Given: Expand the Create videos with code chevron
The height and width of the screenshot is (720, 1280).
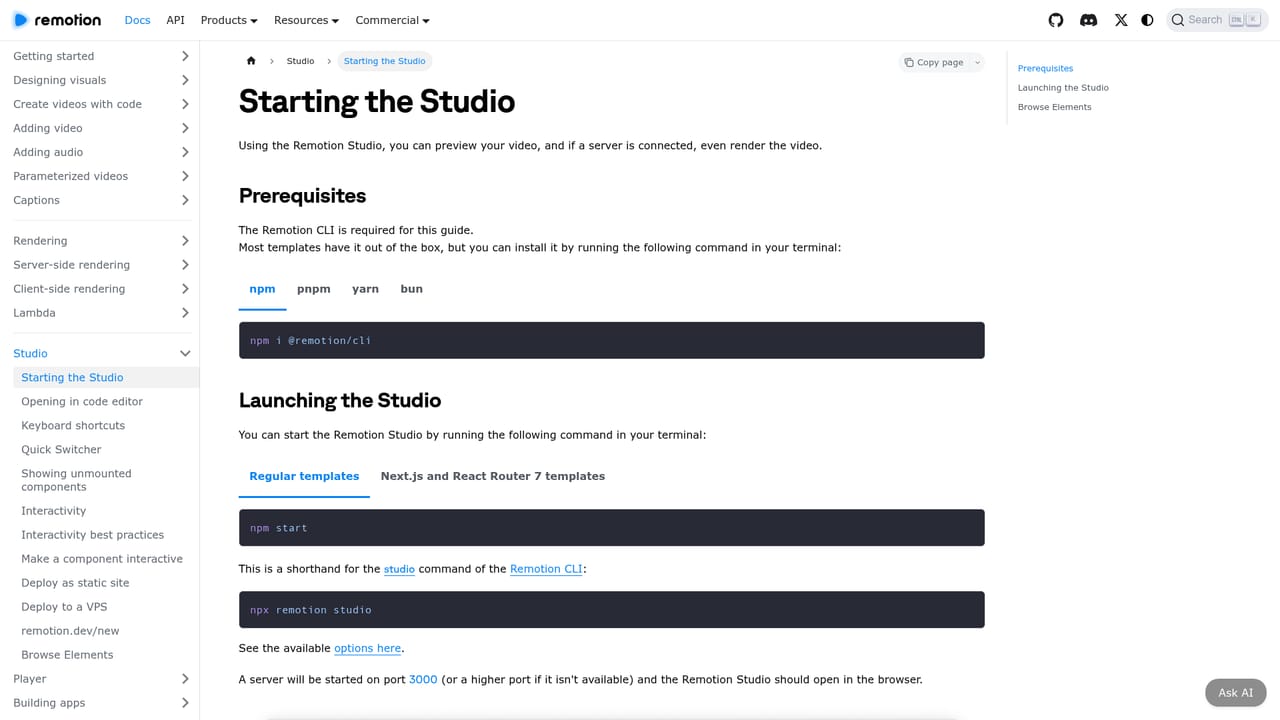Looking at the screenshot, I should [x=185, y=104].
